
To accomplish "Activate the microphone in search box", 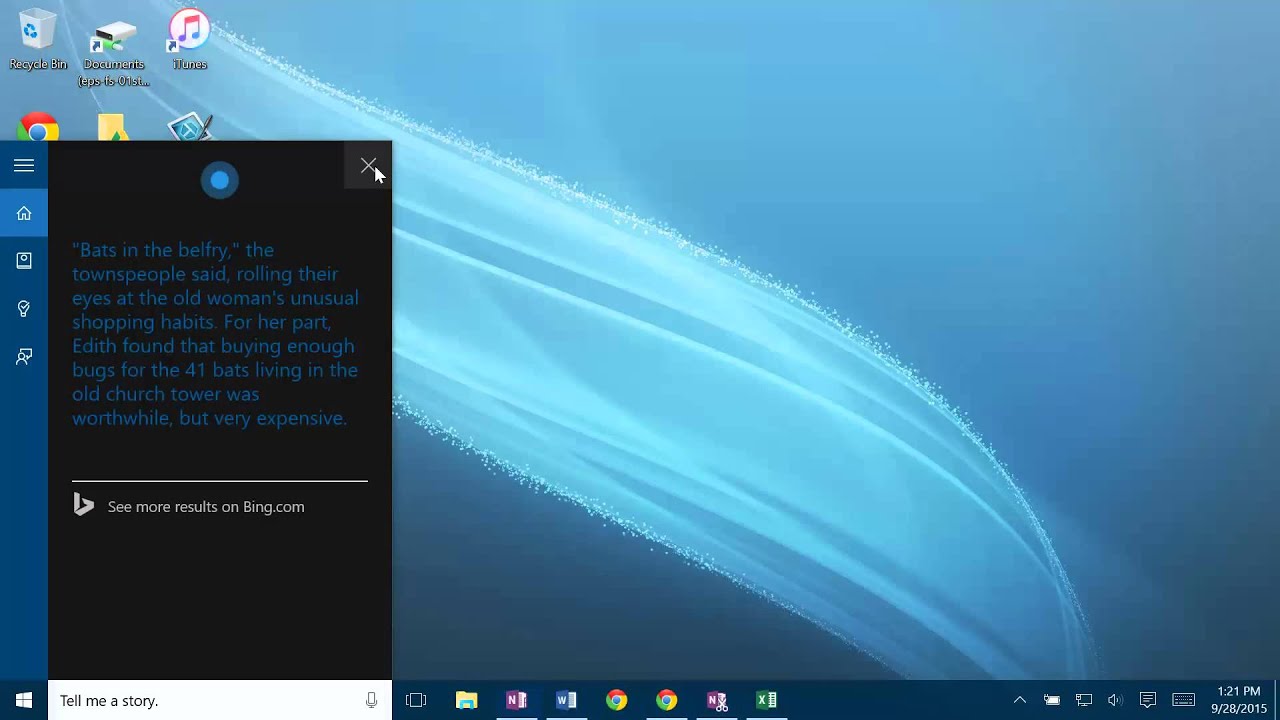I will point(372,700).
